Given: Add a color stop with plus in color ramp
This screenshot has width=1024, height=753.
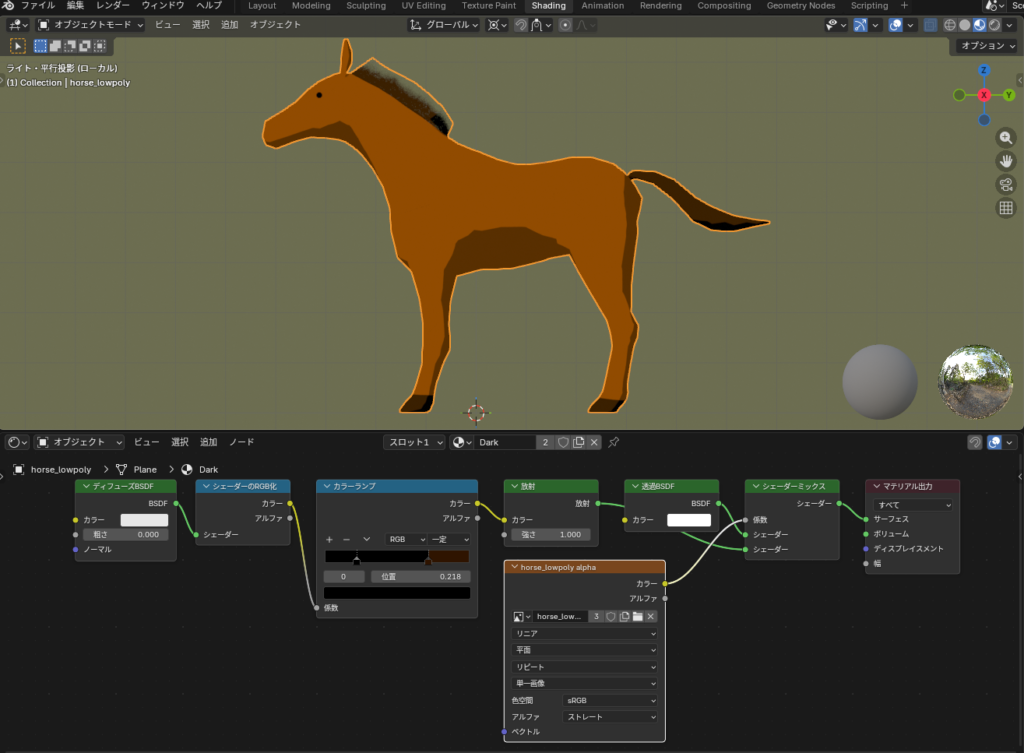Looking at the screenshot, I should pyautogui.click(x=329, y=539).
